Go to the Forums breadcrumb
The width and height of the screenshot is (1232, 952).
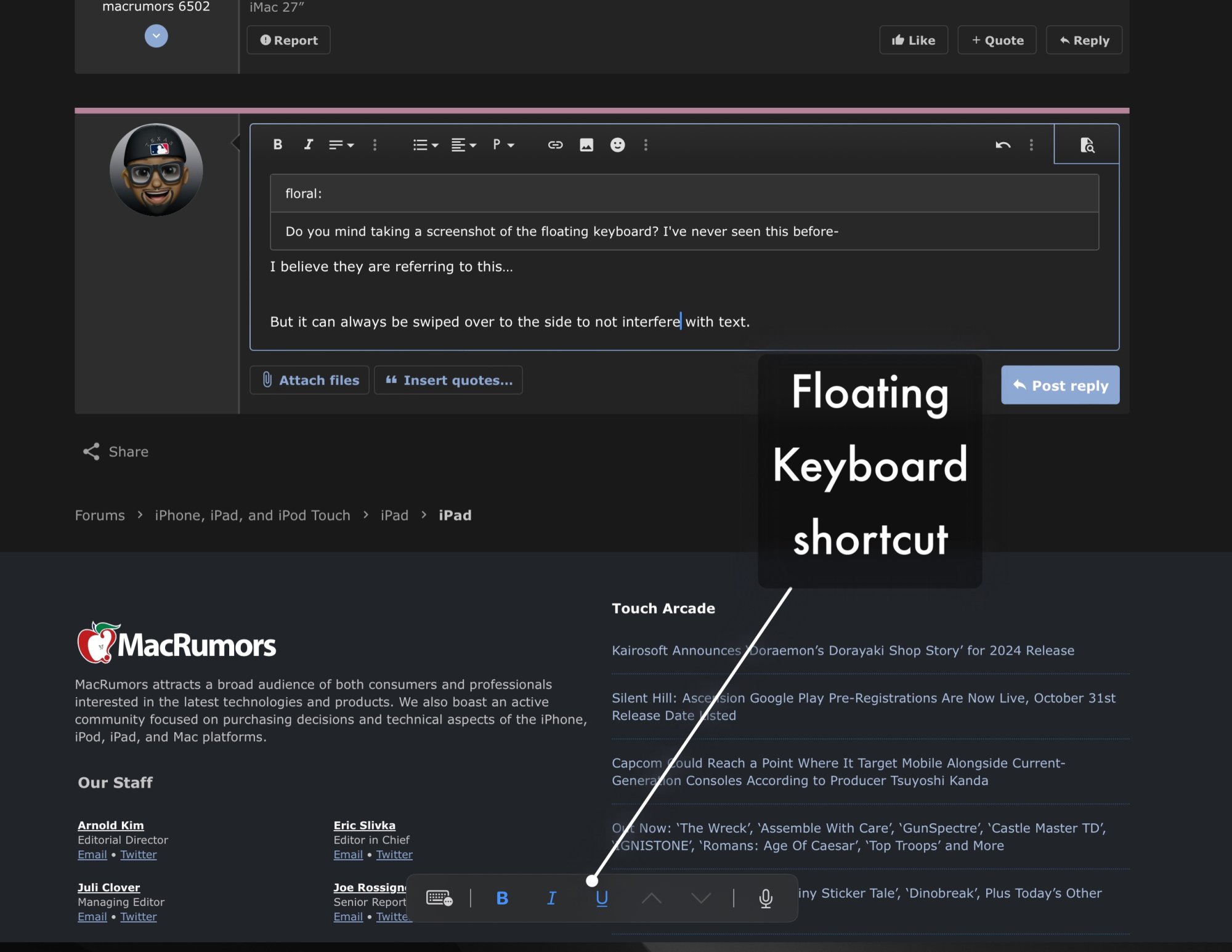tap(100, 515)
